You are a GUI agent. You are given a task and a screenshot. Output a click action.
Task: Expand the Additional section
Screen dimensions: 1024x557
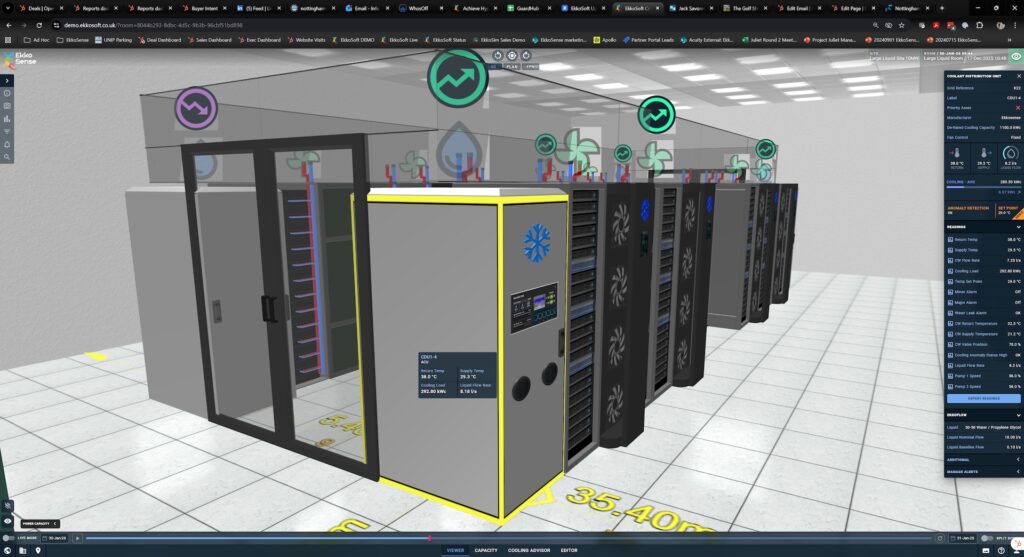[1017, 460]
